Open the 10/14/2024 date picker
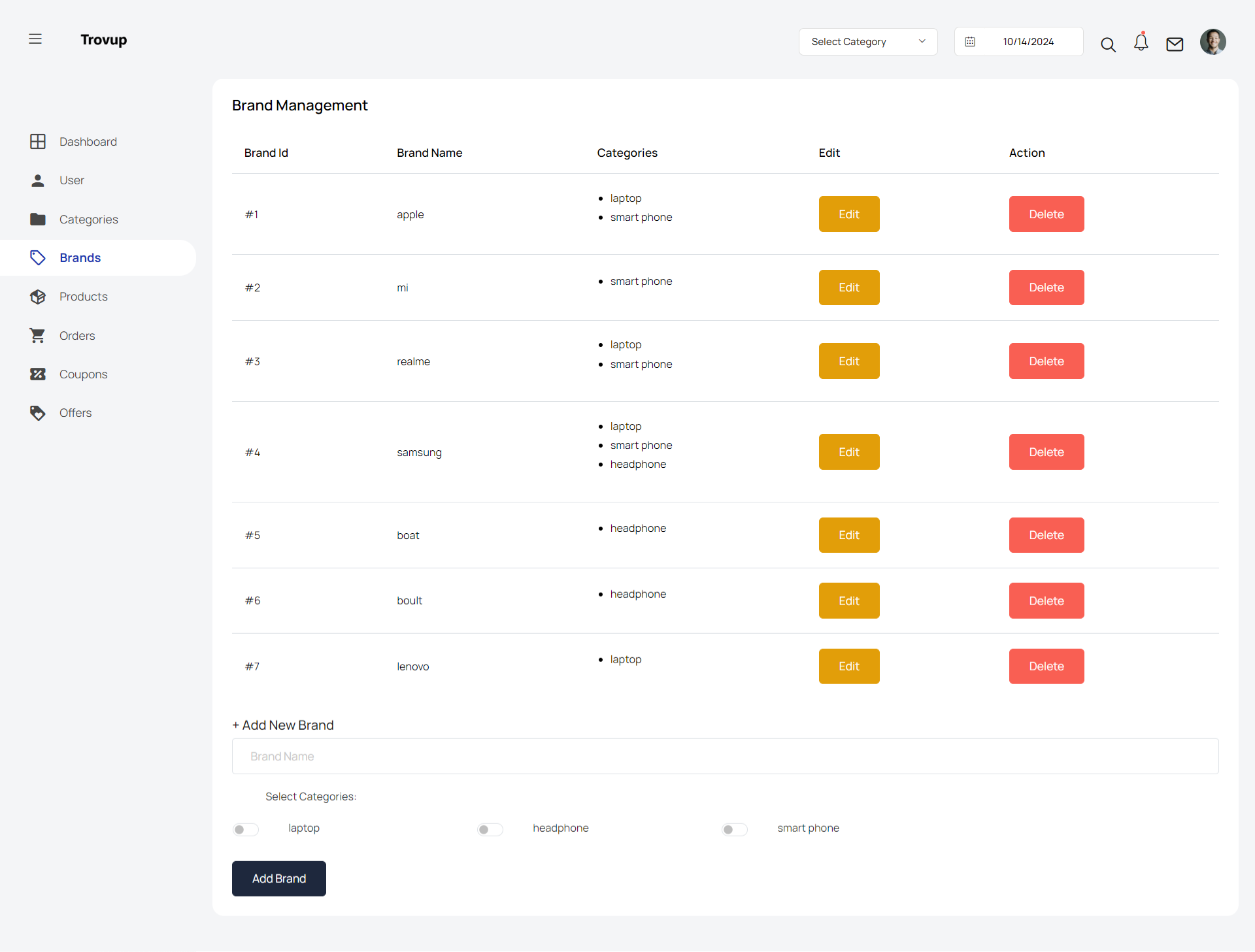 [1028, 42]
